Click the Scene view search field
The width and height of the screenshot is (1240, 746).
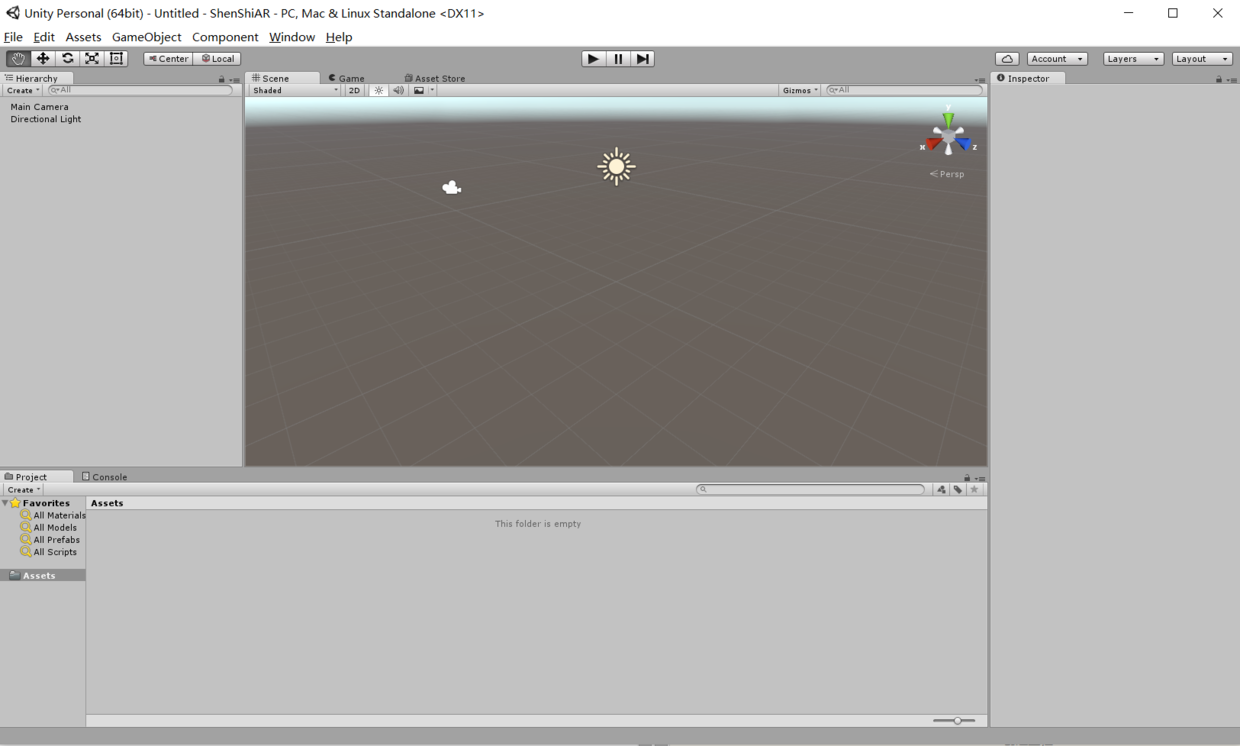coord(904,90)
